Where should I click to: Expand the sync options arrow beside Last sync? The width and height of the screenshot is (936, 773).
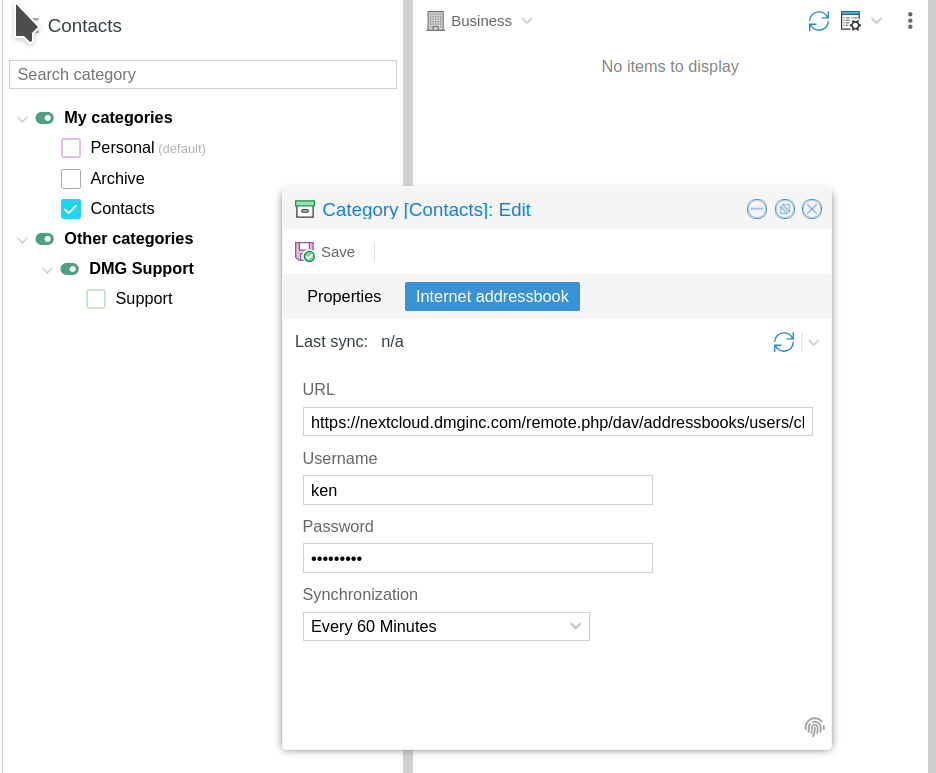click(813, 343)
